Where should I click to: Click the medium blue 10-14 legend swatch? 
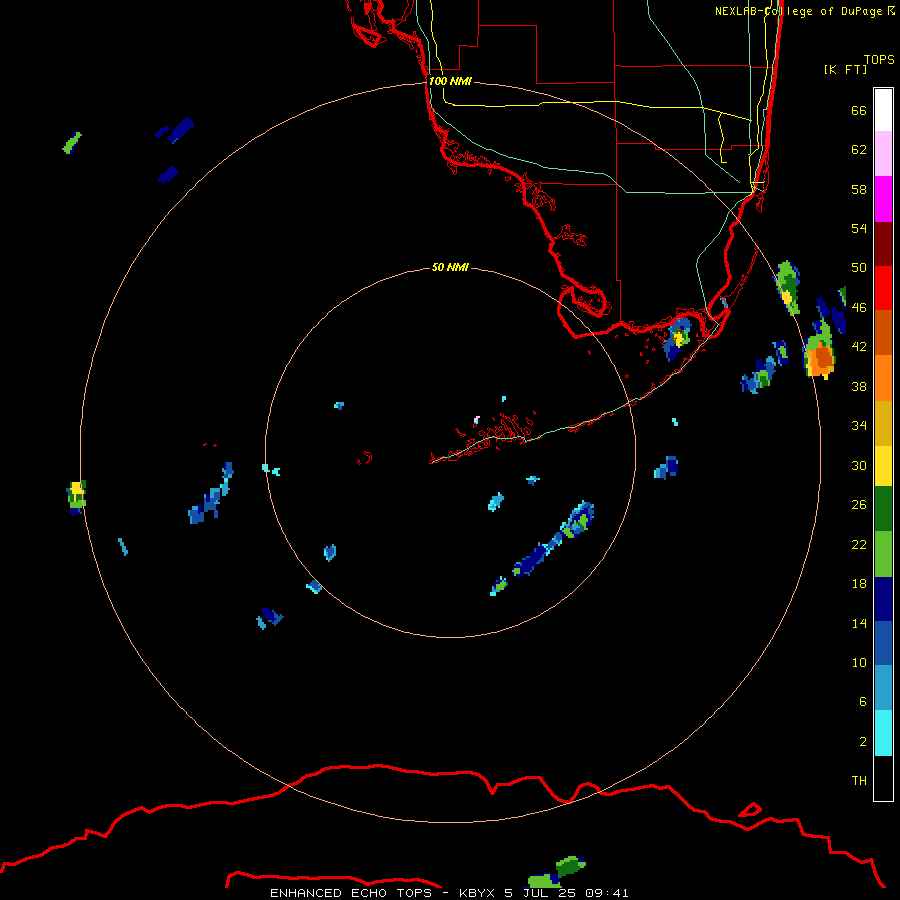883,643
